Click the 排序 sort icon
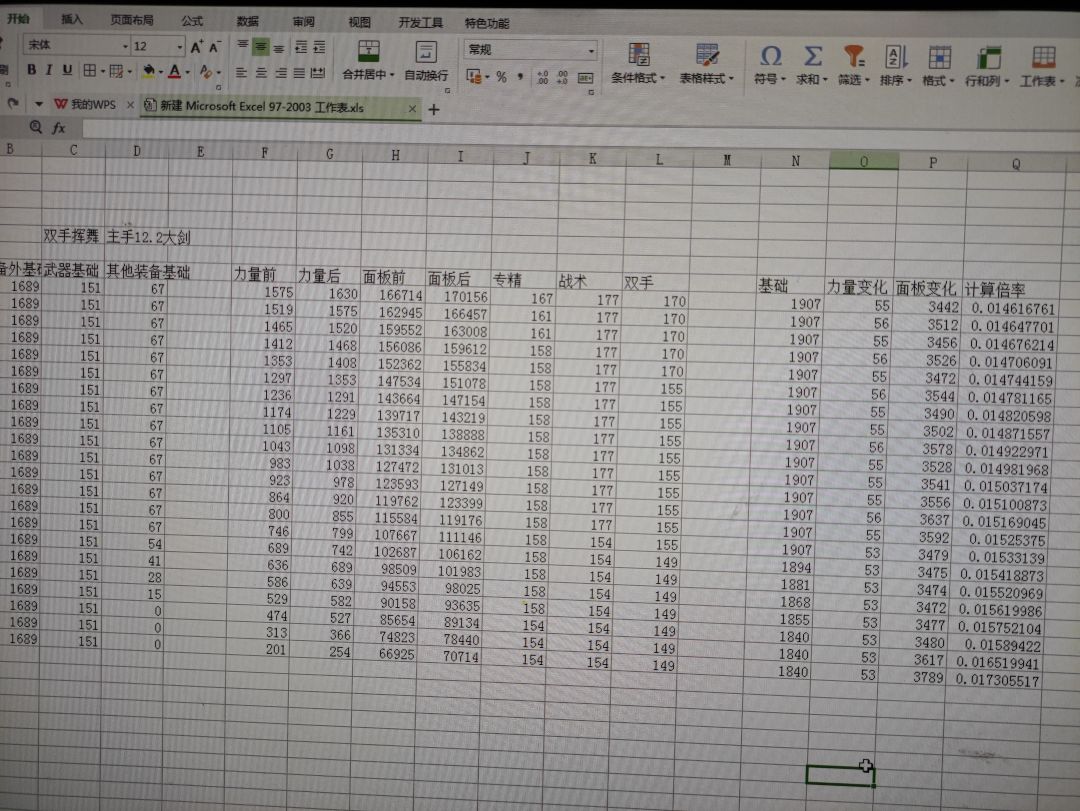Image resolution: width=1080 pixels, height=811 pixels. coord(895,57)
